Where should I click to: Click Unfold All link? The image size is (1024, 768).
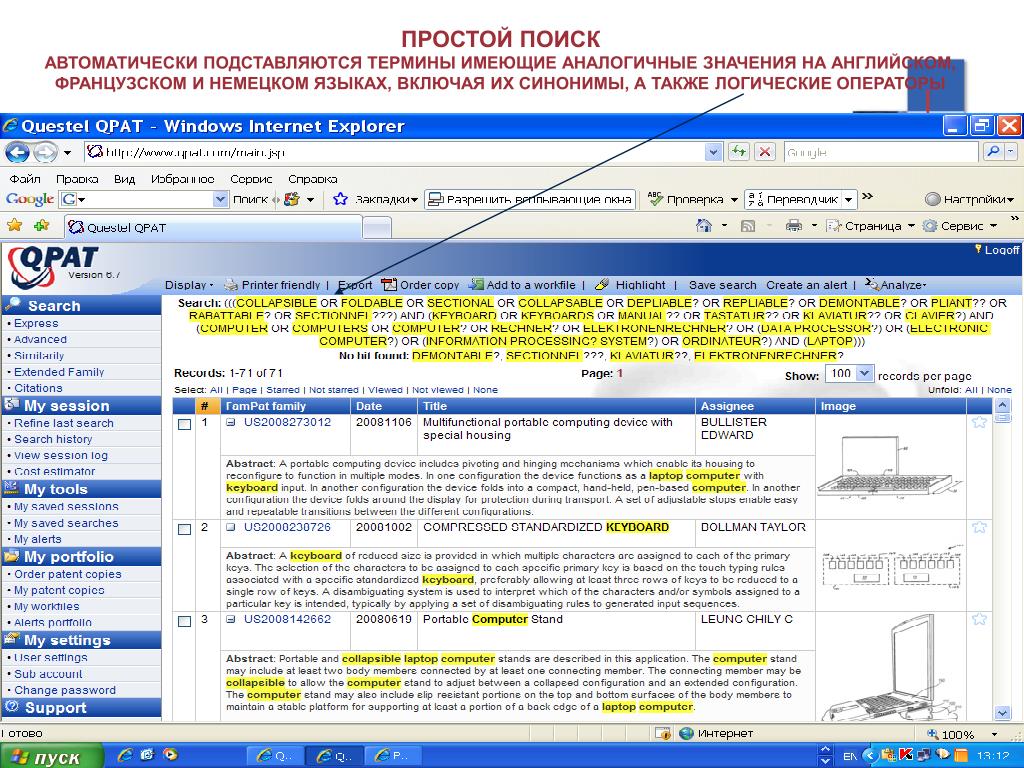[x=971, y=390]
